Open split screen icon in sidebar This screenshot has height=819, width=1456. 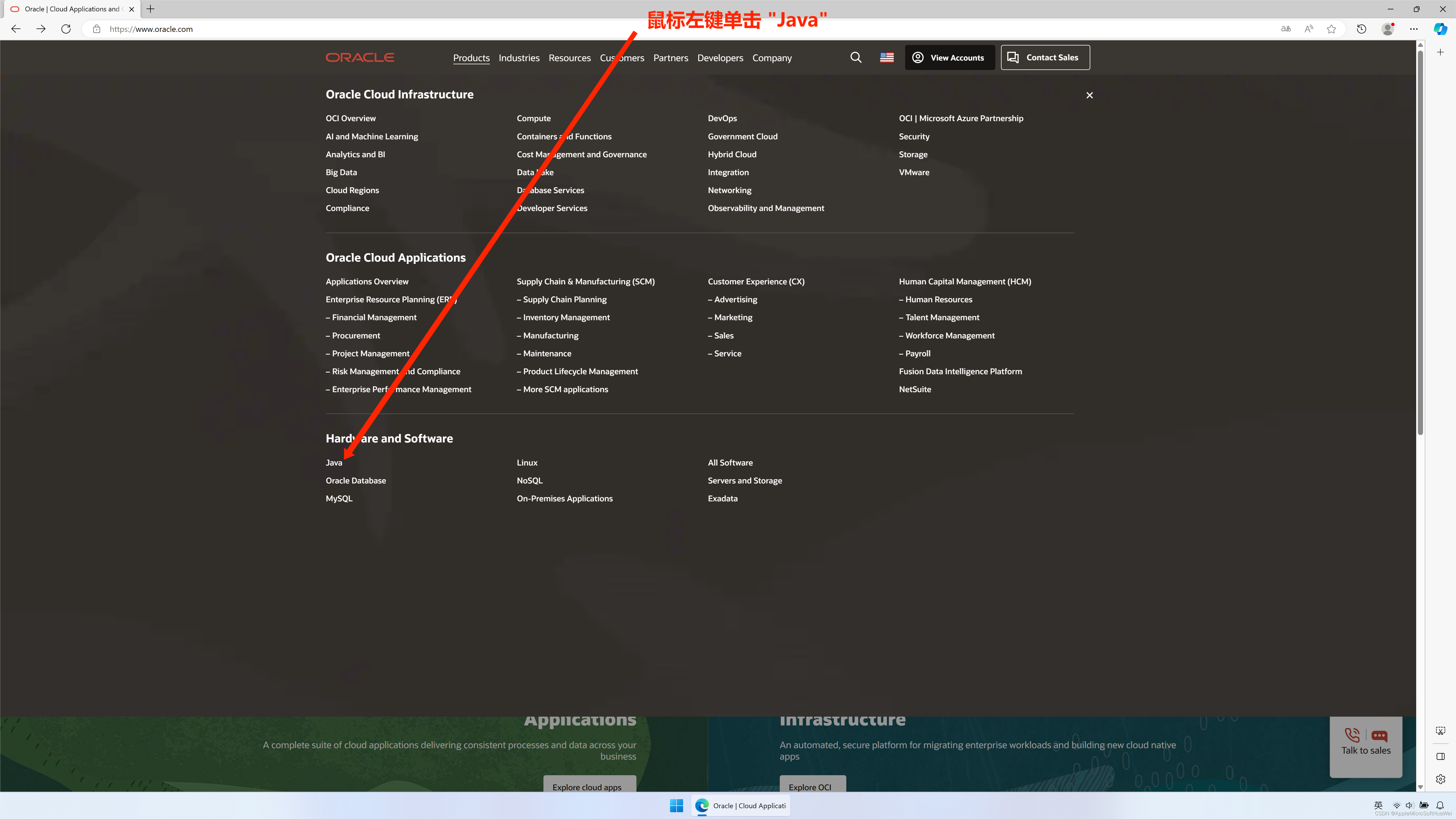(x=1440, y=756)
